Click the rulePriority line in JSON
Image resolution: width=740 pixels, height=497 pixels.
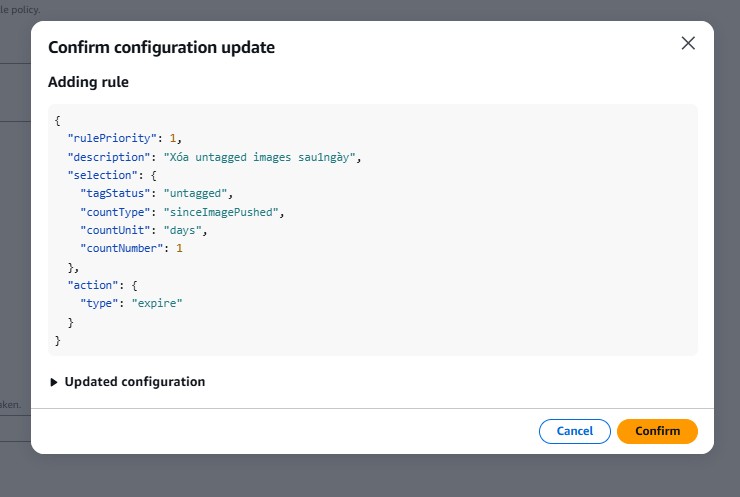coord(124,139)
